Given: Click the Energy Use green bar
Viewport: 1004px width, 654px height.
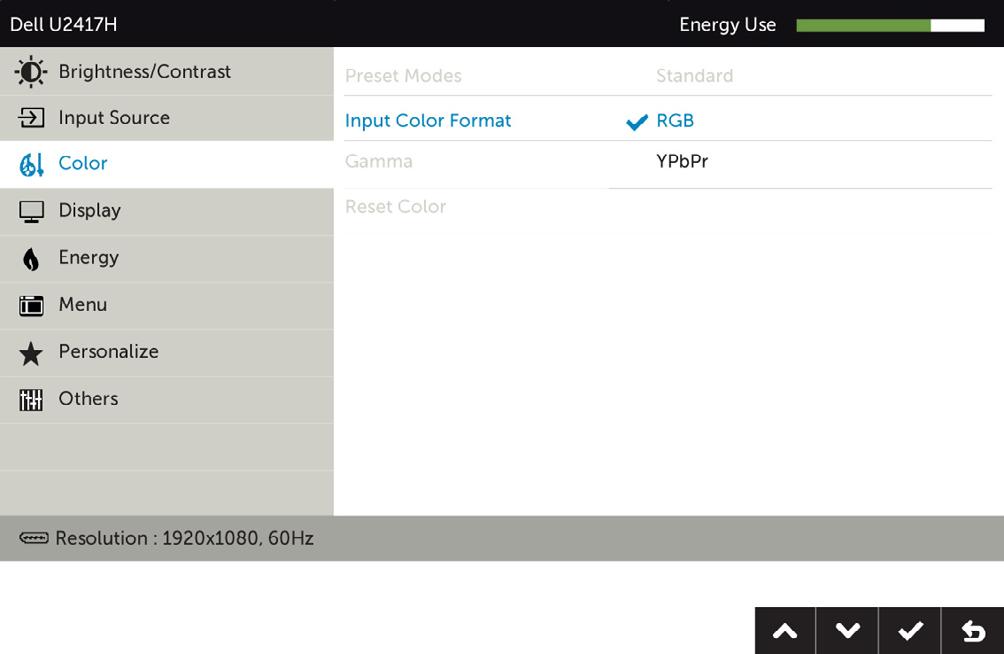Looking at the screenshot, I should tap(863, 25).
